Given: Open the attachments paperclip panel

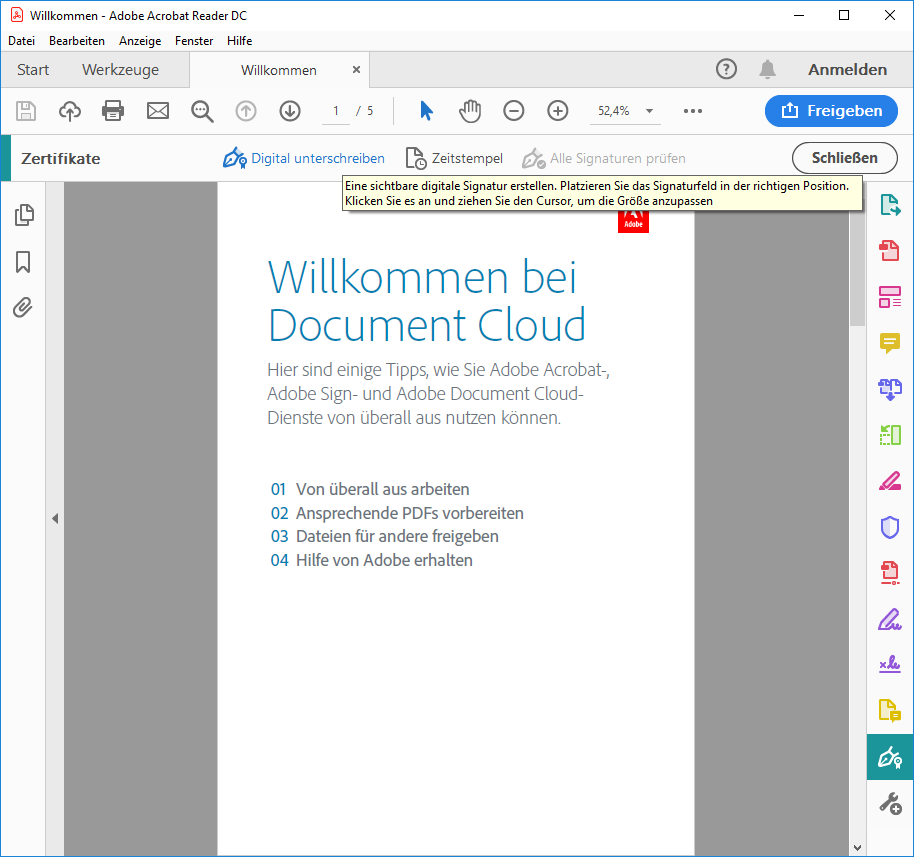Looking at the screenshot, I should pyautogui.click(x=23, y=307).
